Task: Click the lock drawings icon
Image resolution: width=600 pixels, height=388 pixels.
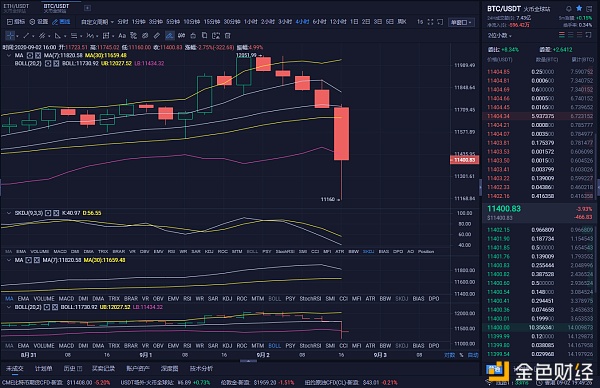Action: (x=193, y=36)
